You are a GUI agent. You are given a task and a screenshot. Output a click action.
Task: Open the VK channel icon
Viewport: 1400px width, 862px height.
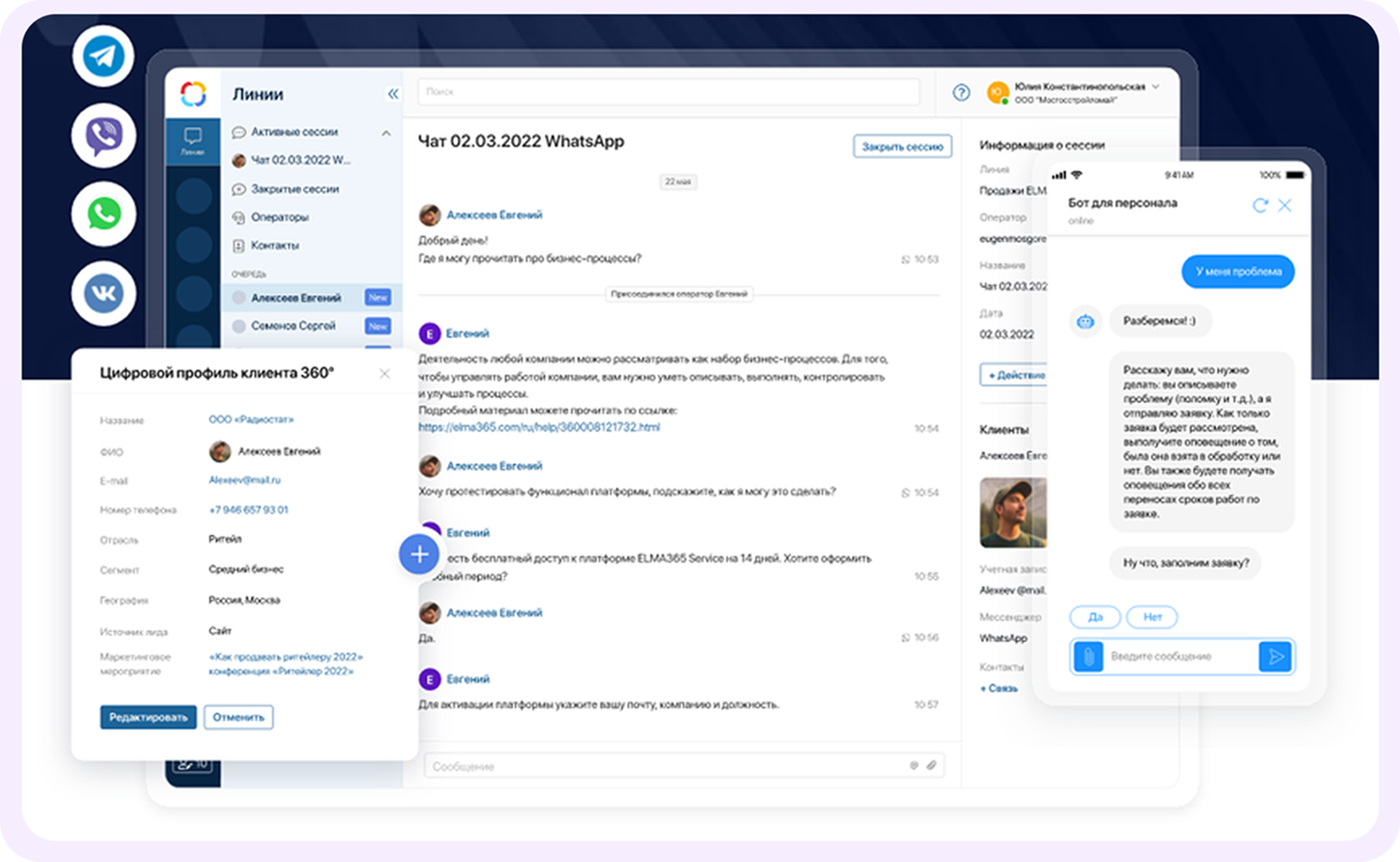(x=103, y=293)
